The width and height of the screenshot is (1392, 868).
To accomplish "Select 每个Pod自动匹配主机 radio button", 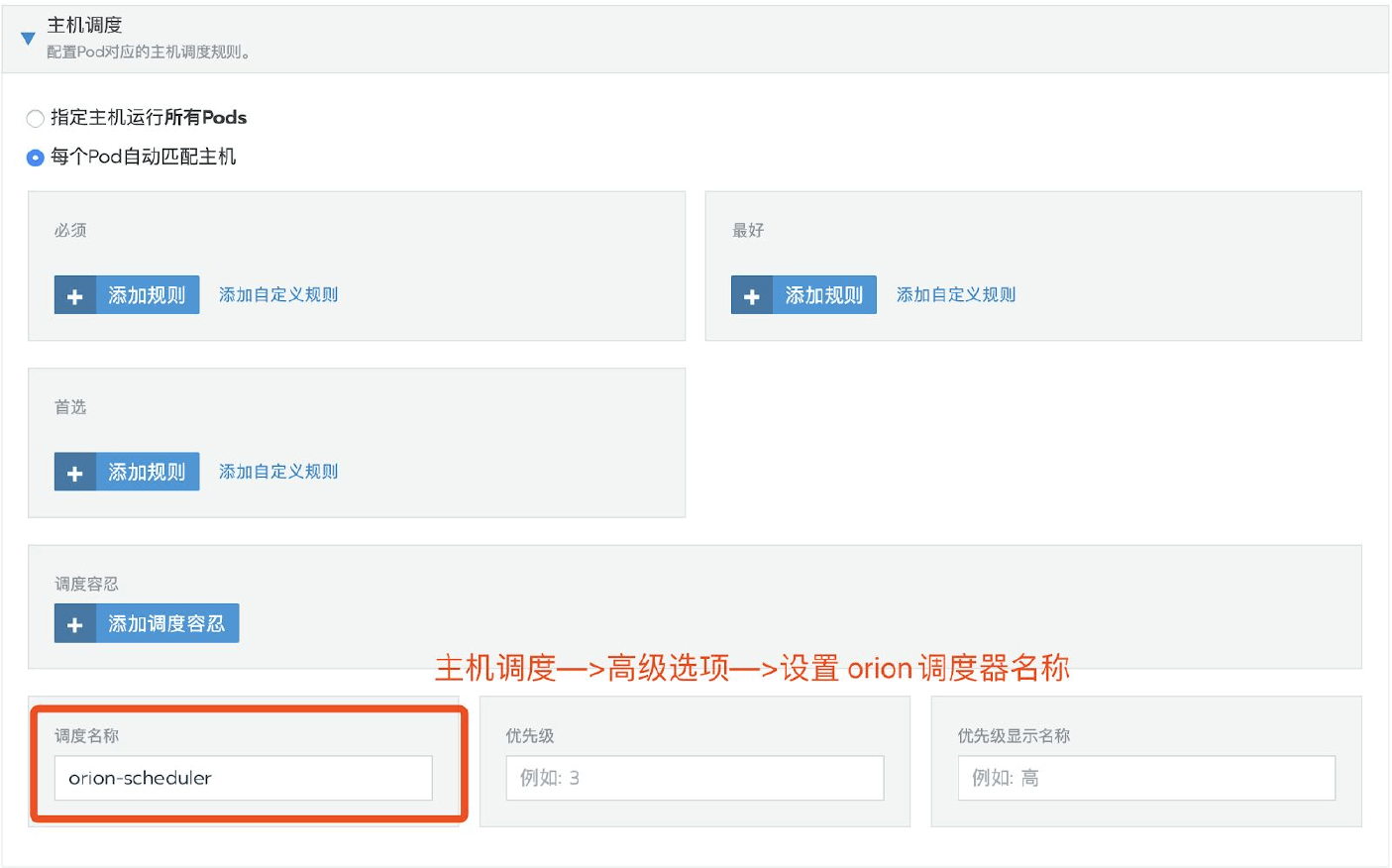I will coord(35,158).
